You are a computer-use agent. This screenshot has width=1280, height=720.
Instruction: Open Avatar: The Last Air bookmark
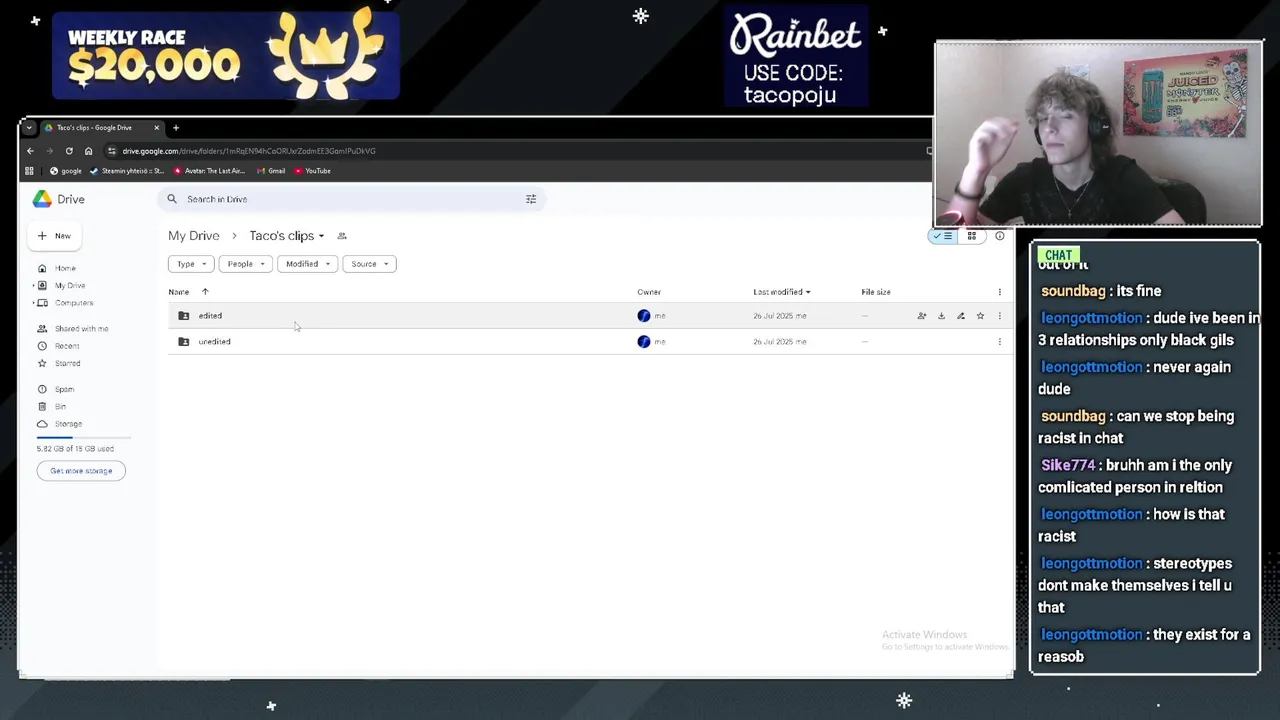(209, 171)
